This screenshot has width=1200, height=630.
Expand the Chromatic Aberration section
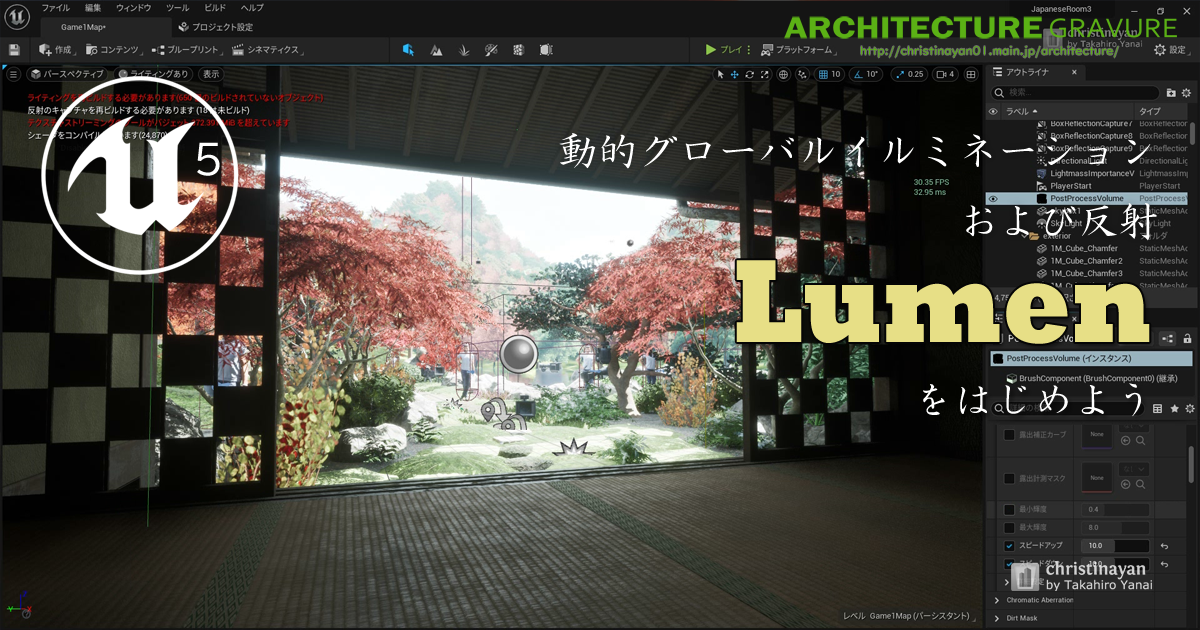click(997, 600)
